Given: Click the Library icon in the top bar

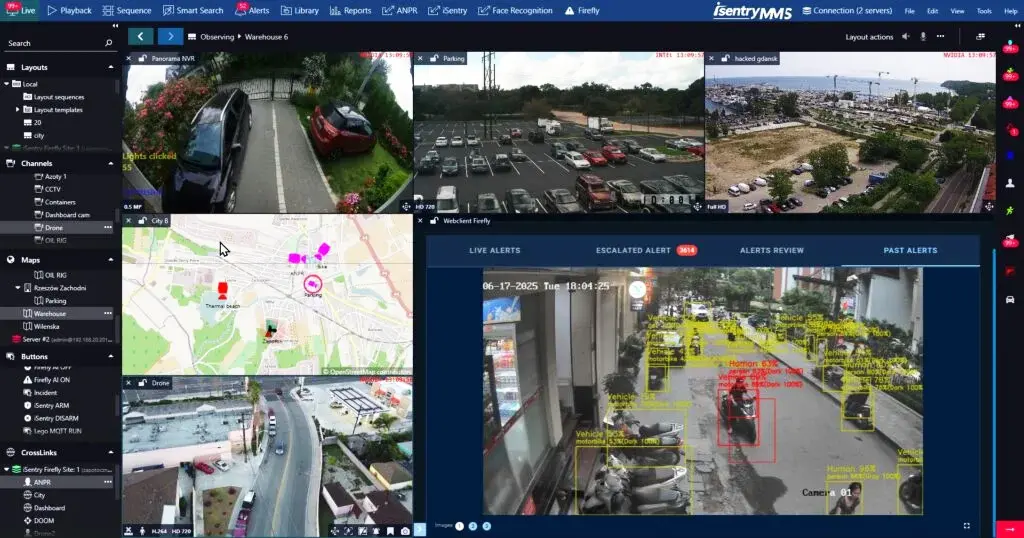Looking at the screenshot, I should pyautogui.click(x=300, y=10).
